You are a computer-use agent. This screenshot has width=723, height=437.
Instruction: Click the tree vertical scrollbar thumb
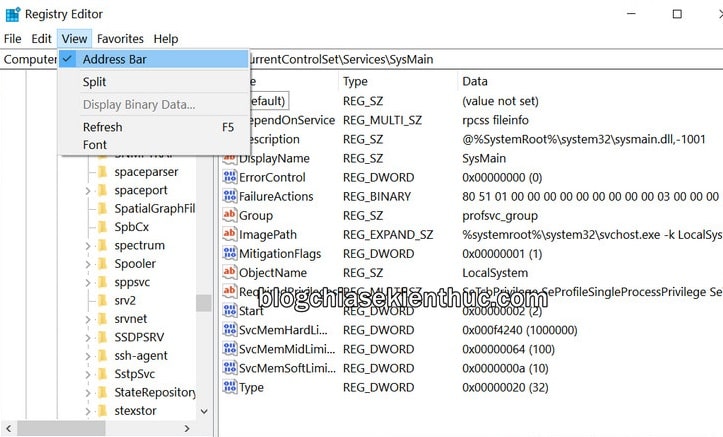(x=203, y=303)
